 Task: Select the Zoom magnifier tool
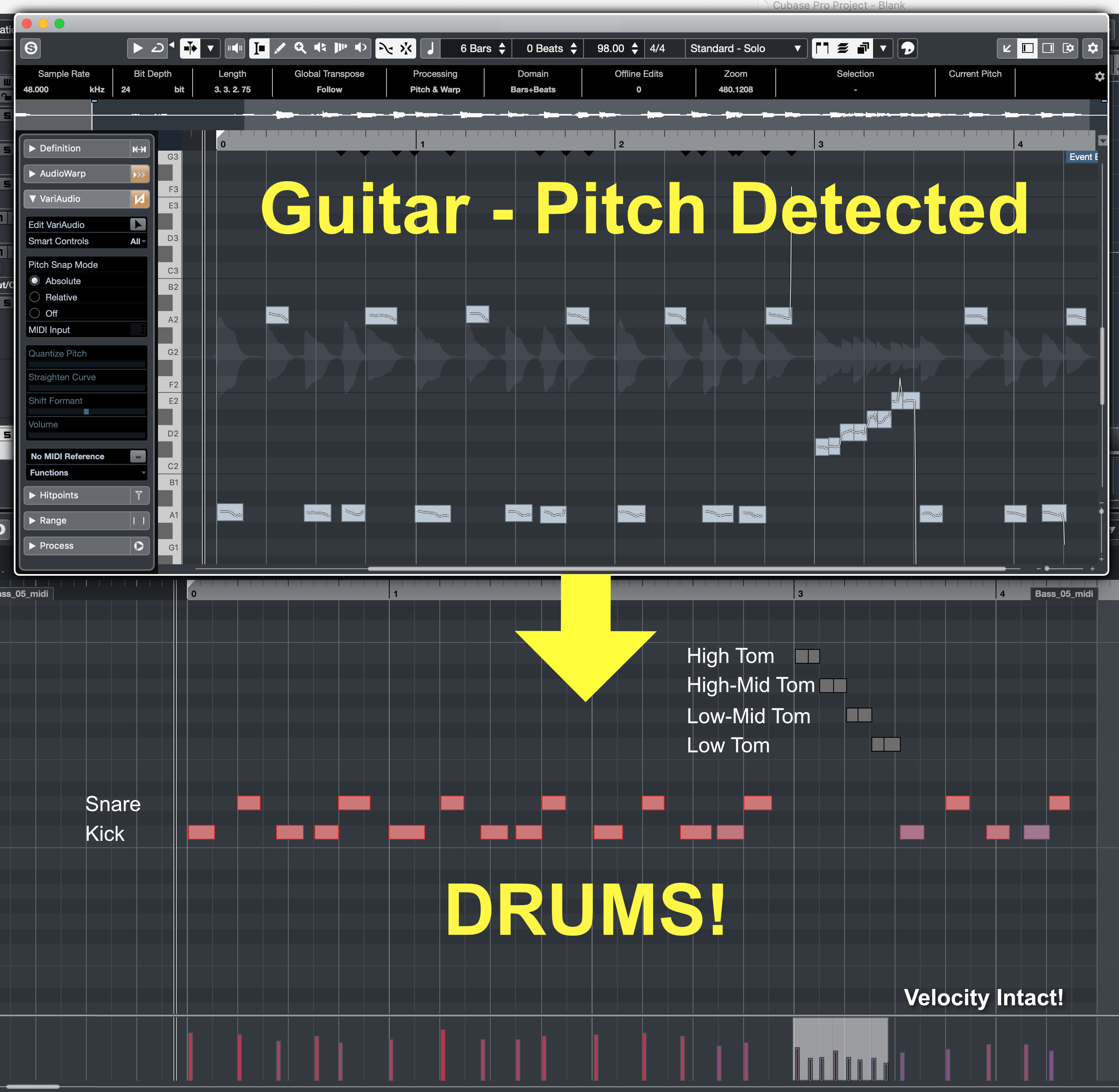pos(300,48)
